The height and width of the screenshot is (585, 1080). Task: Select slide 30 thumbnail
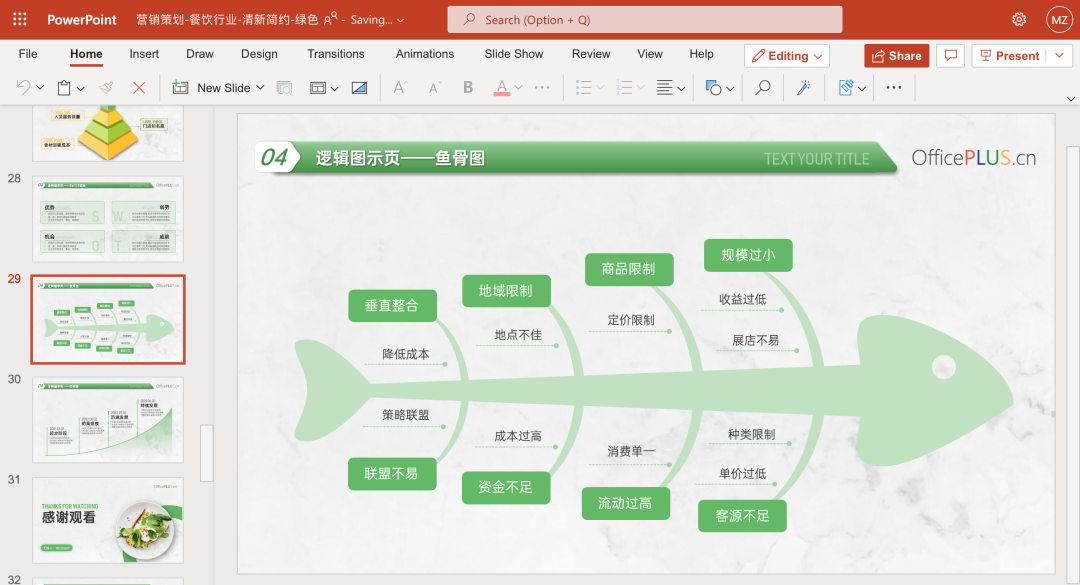(108, 420)
